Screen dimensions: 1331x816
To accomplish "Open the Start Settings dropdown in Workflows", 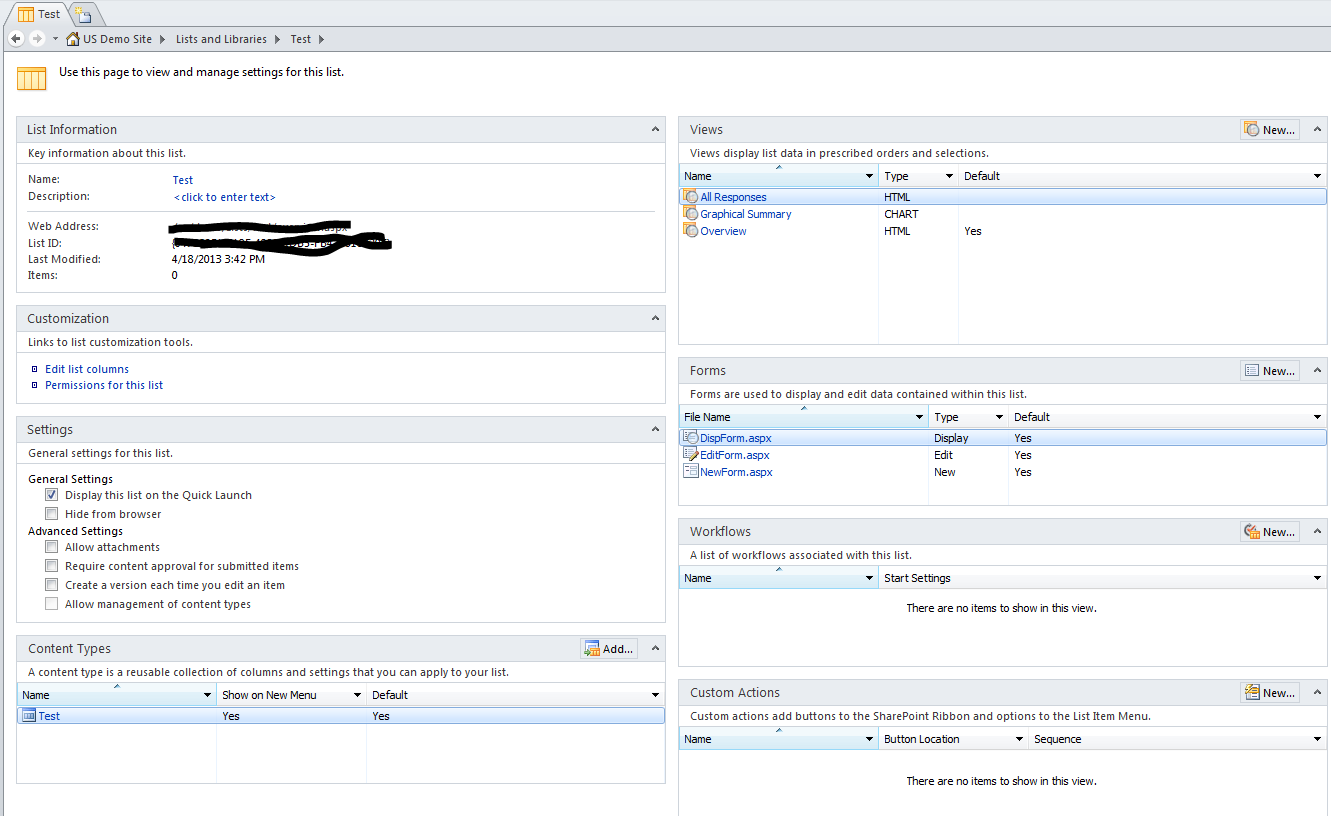I will [1318, 577].
